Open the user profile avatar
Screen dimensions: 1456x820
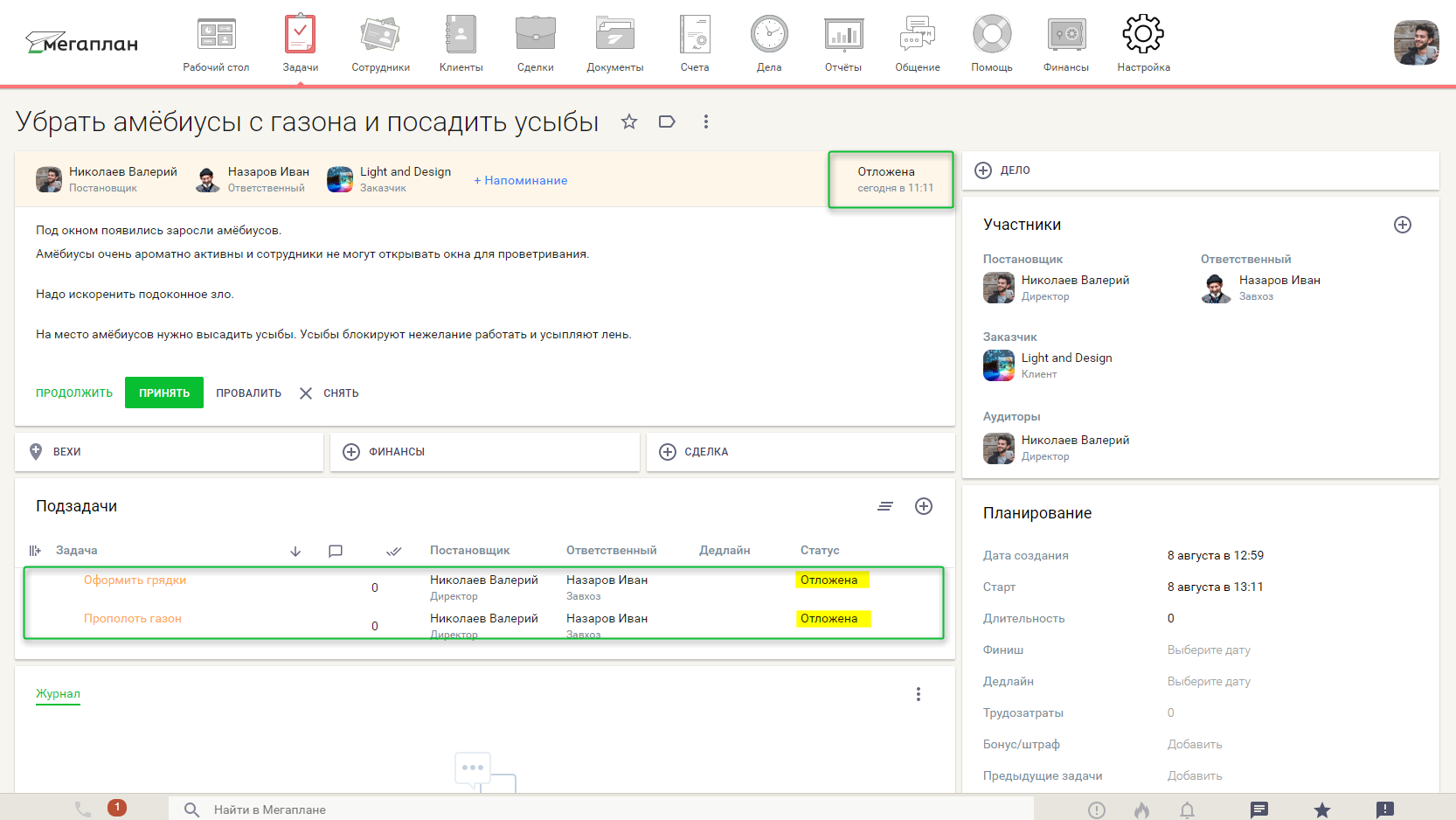(x=1416, y=43)
